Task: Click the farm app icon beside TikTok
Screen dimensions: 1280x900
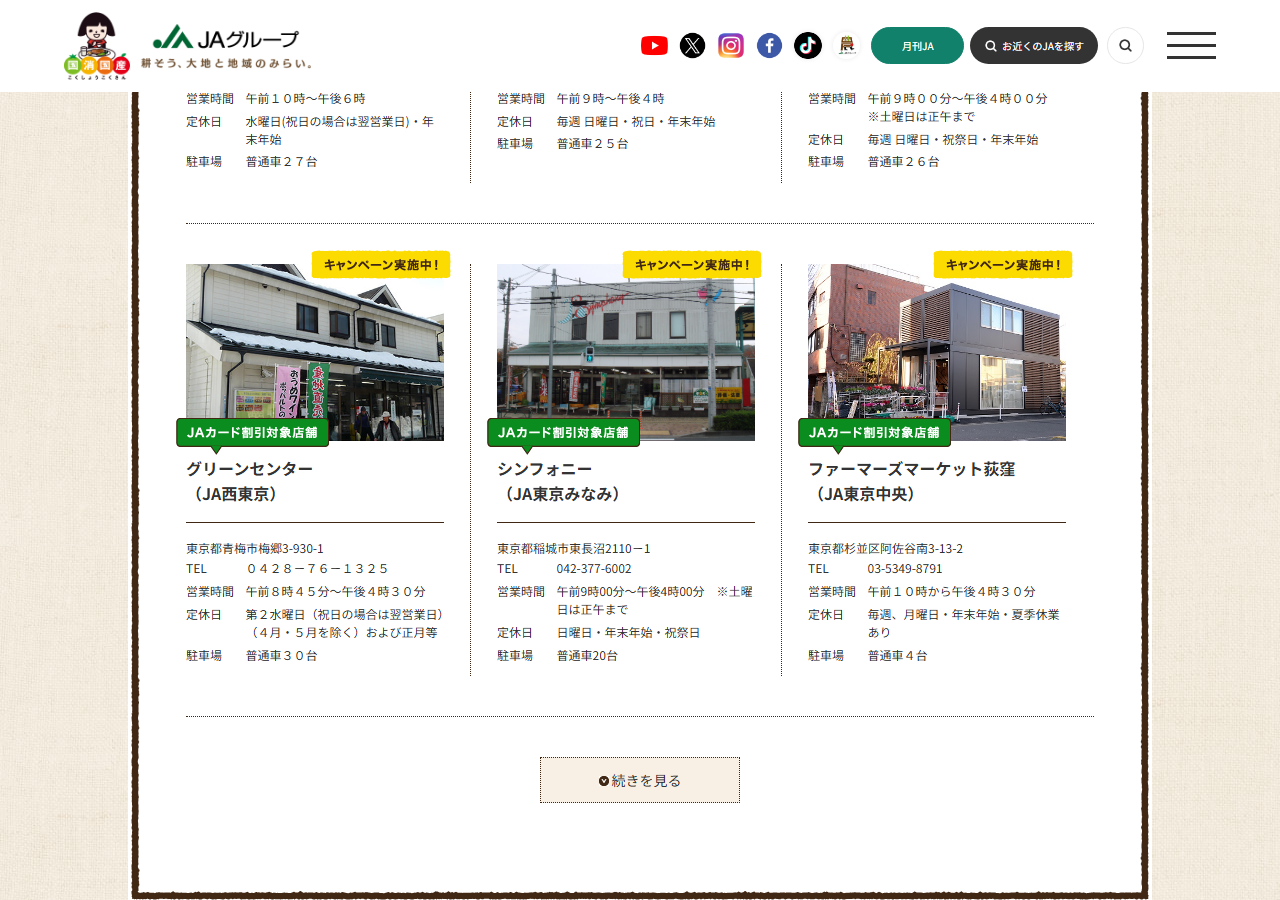Action: pos(847,45)
